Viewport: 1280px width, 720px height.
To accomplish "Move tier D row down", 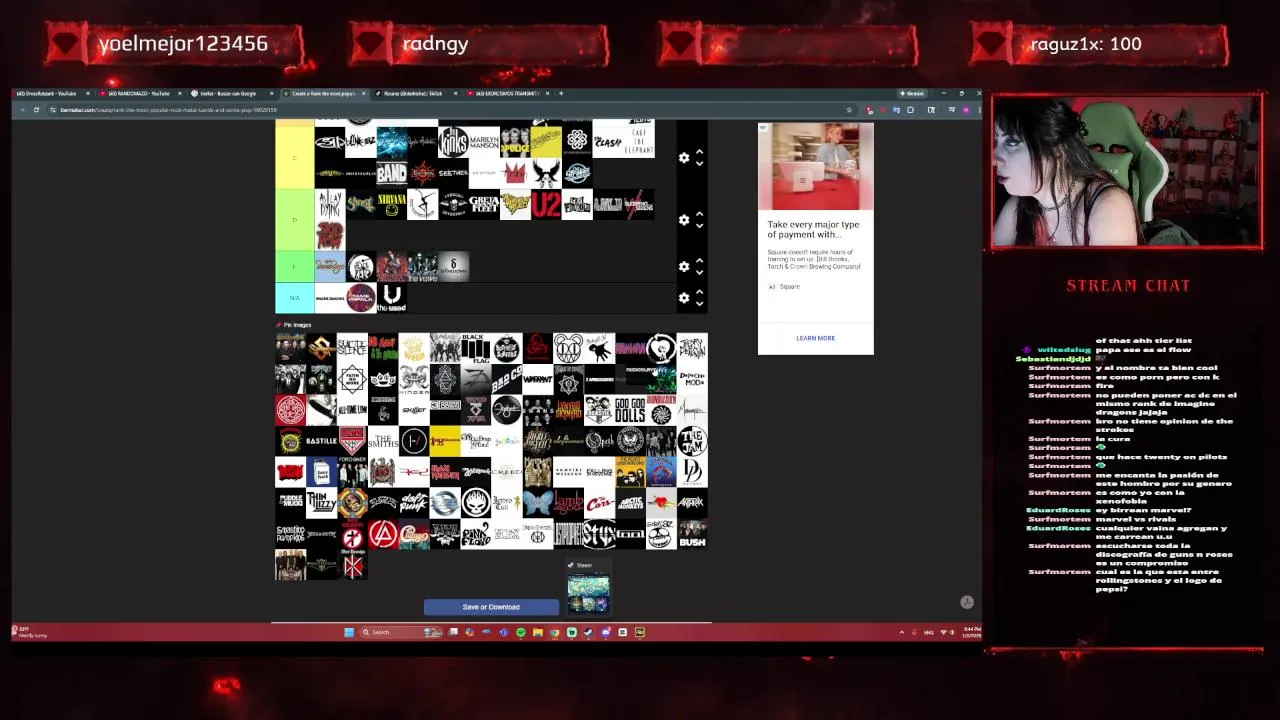I will tap(699, 225).
